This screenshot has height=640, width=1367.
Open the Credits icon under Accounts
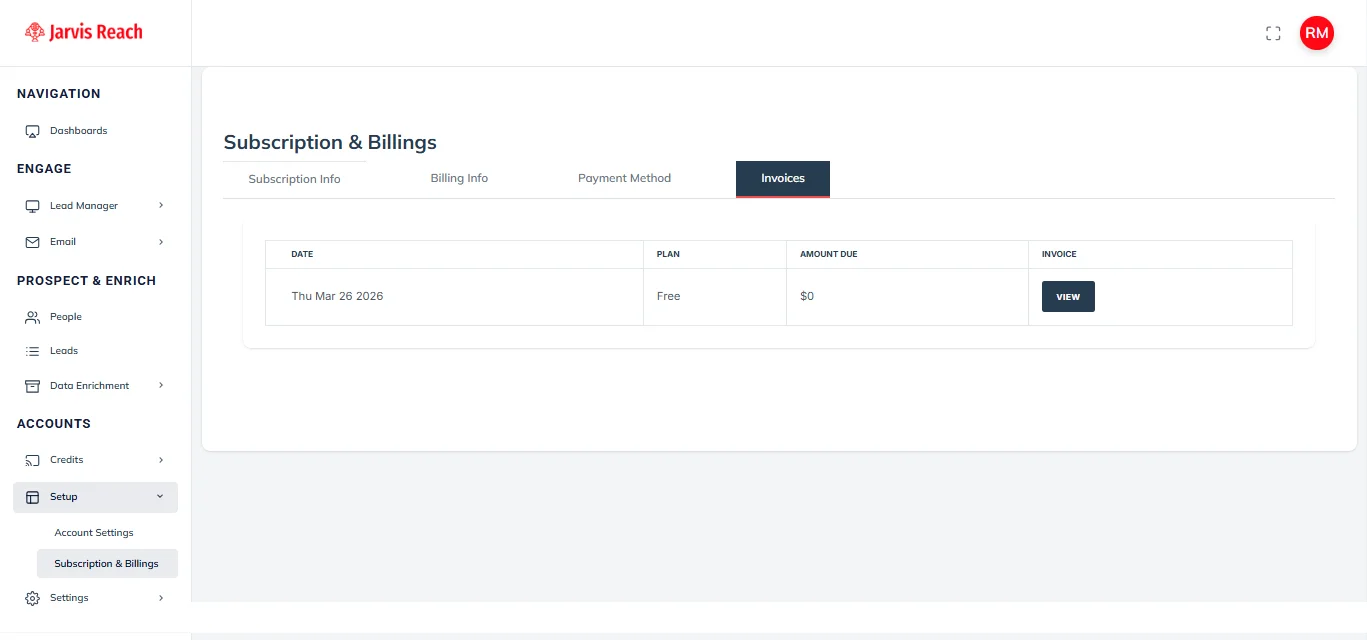[x=31, y=459]
